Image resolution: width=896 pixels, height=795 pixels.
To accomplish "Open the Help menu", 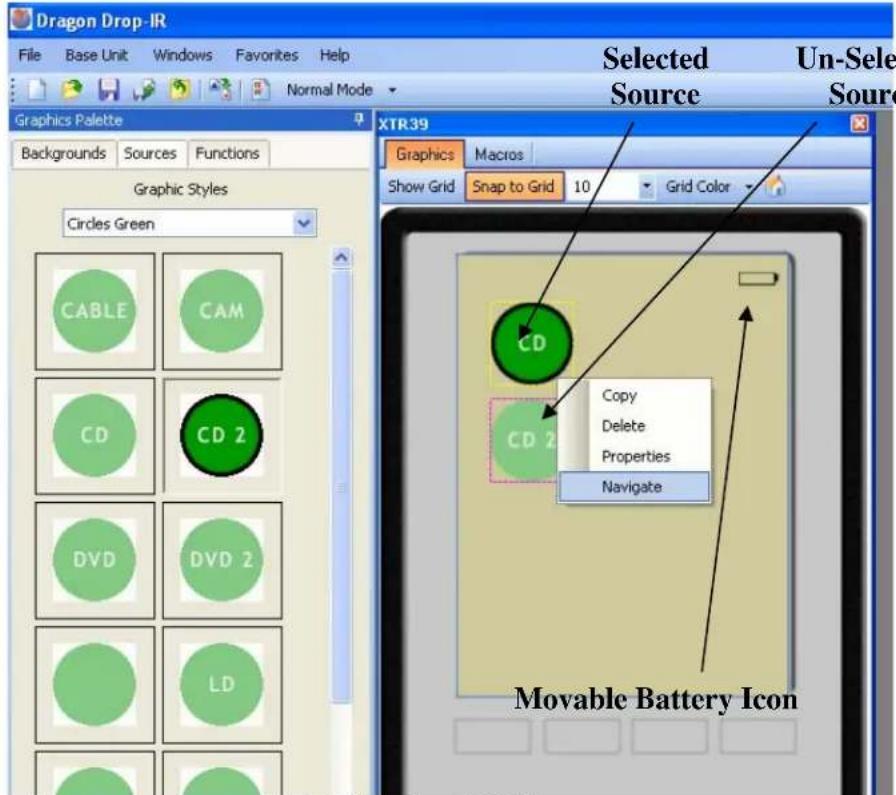I will pyautogui.click(x=334, y=55).
